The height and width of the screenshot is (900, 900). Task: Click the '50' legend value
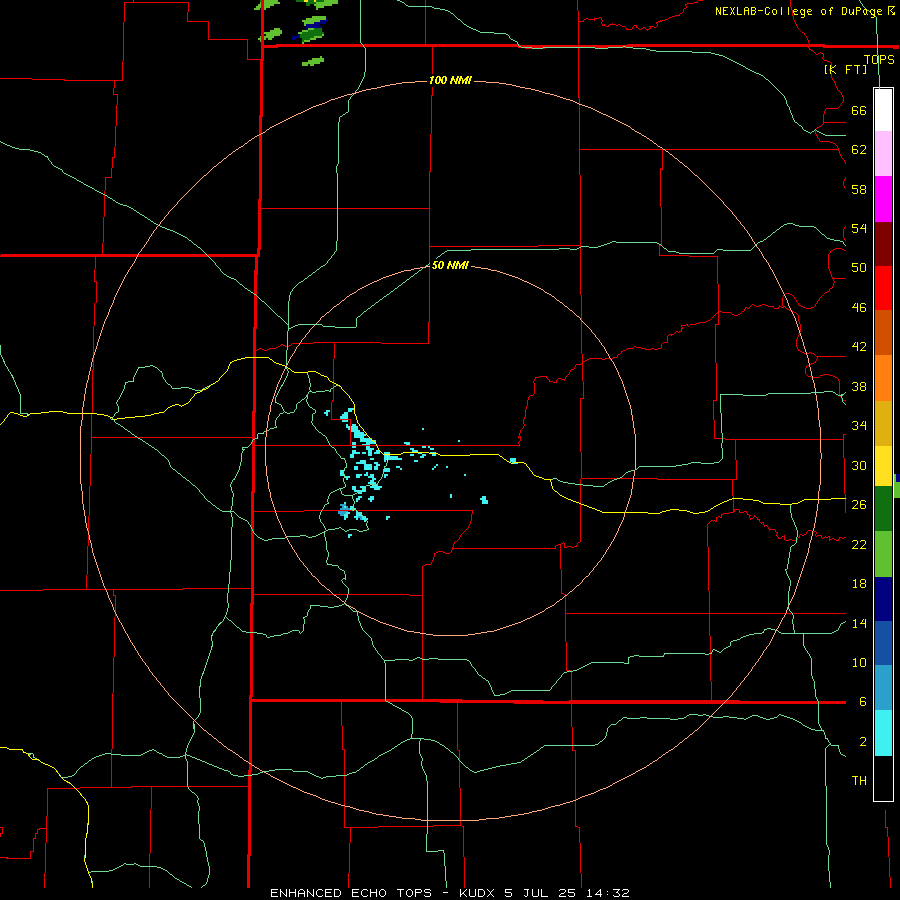859,267
